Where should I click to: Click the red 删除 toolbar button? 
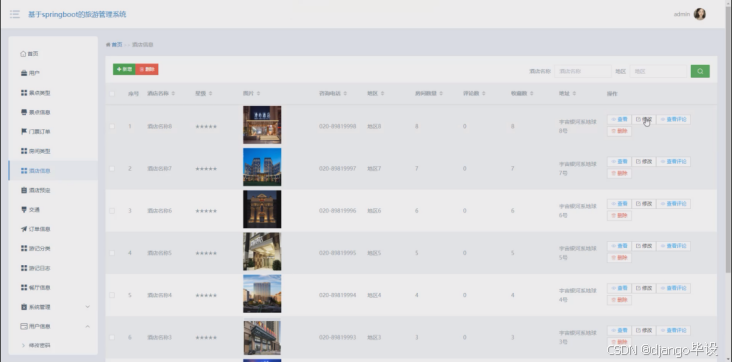[147, 69]
